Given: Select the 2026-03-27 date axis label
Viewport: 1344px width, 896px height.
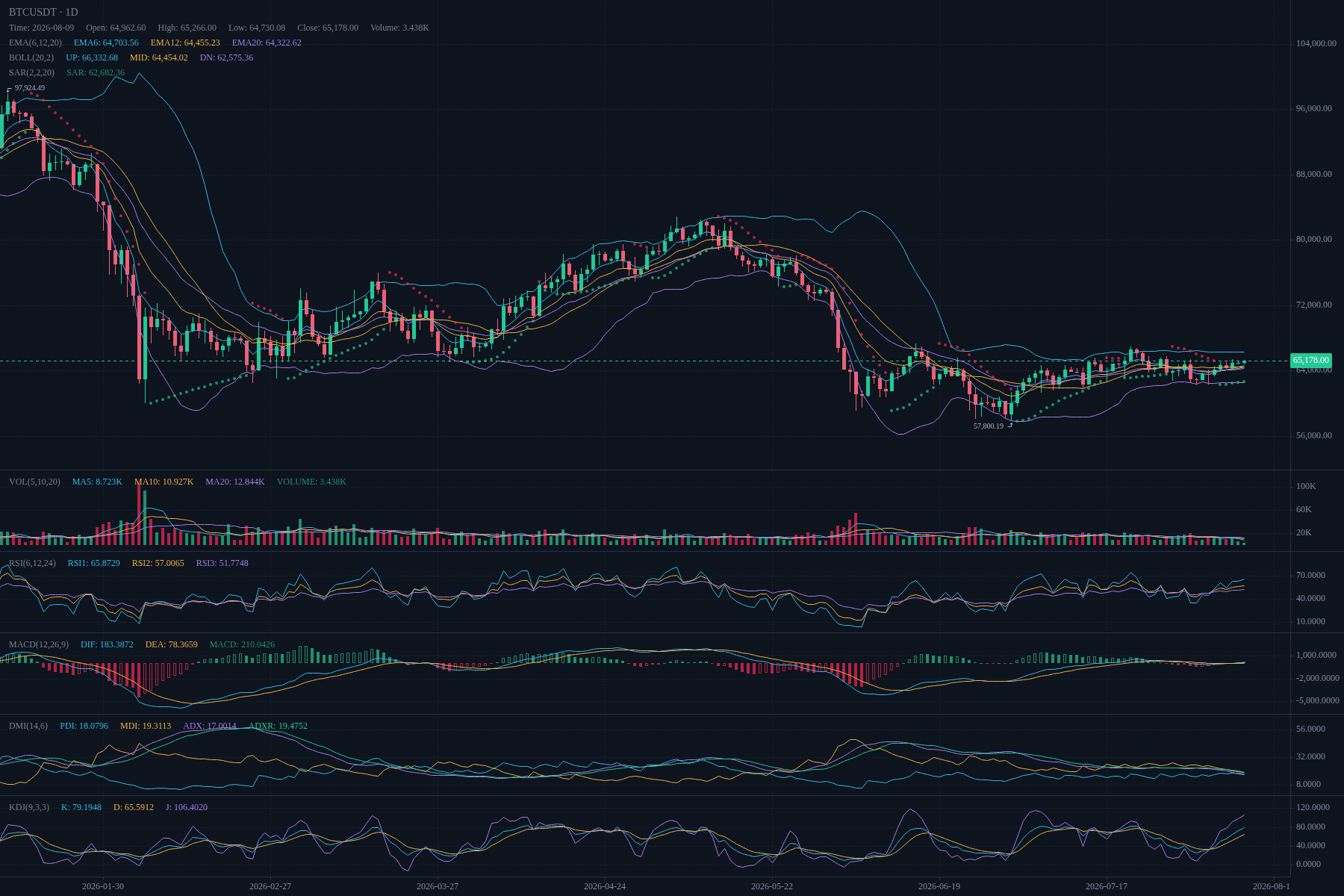Looking at the screenshot, I should 438,886.
